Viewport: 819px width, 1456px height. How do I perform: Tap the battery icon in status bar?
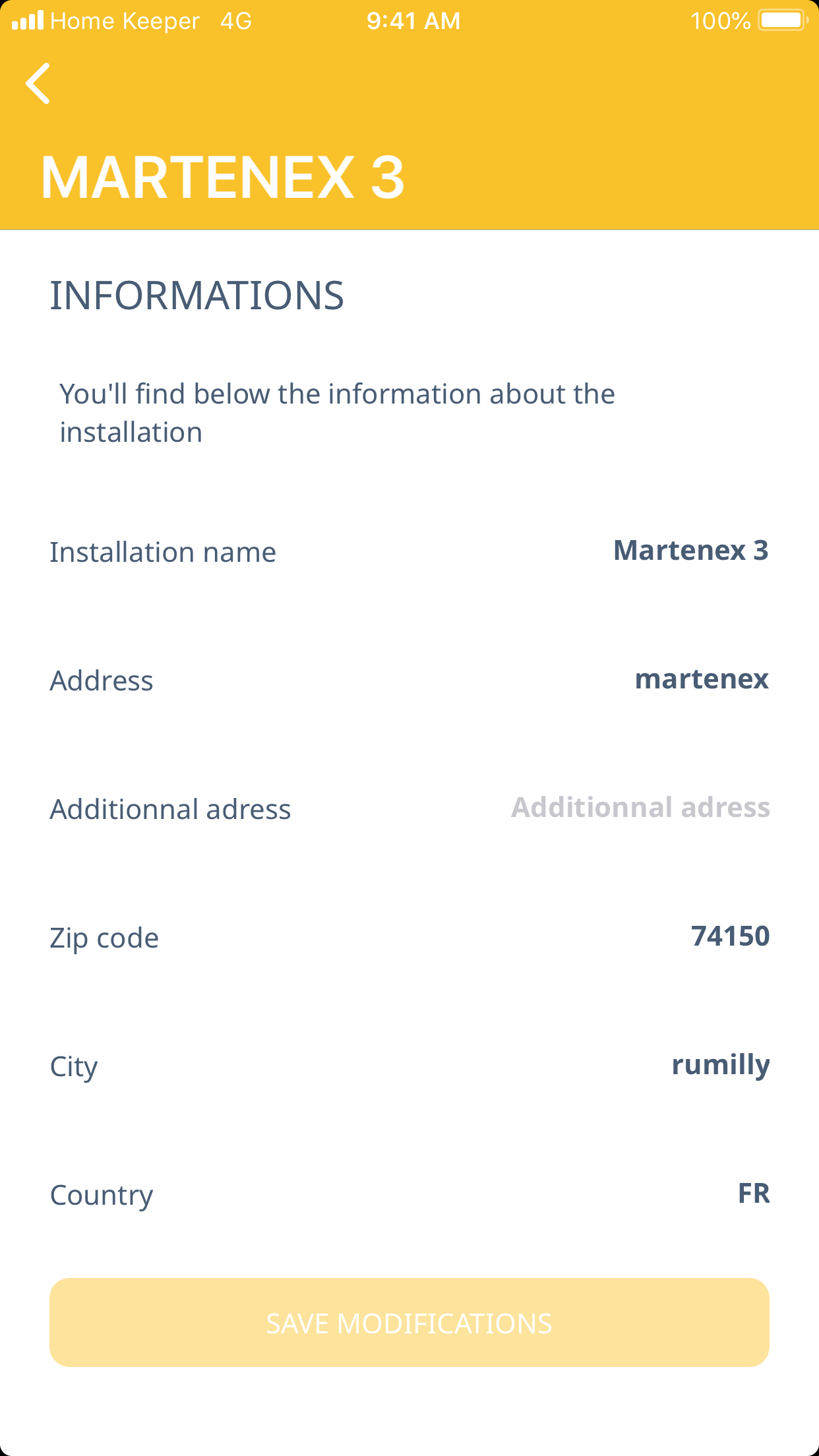click(x=783, y=20)
